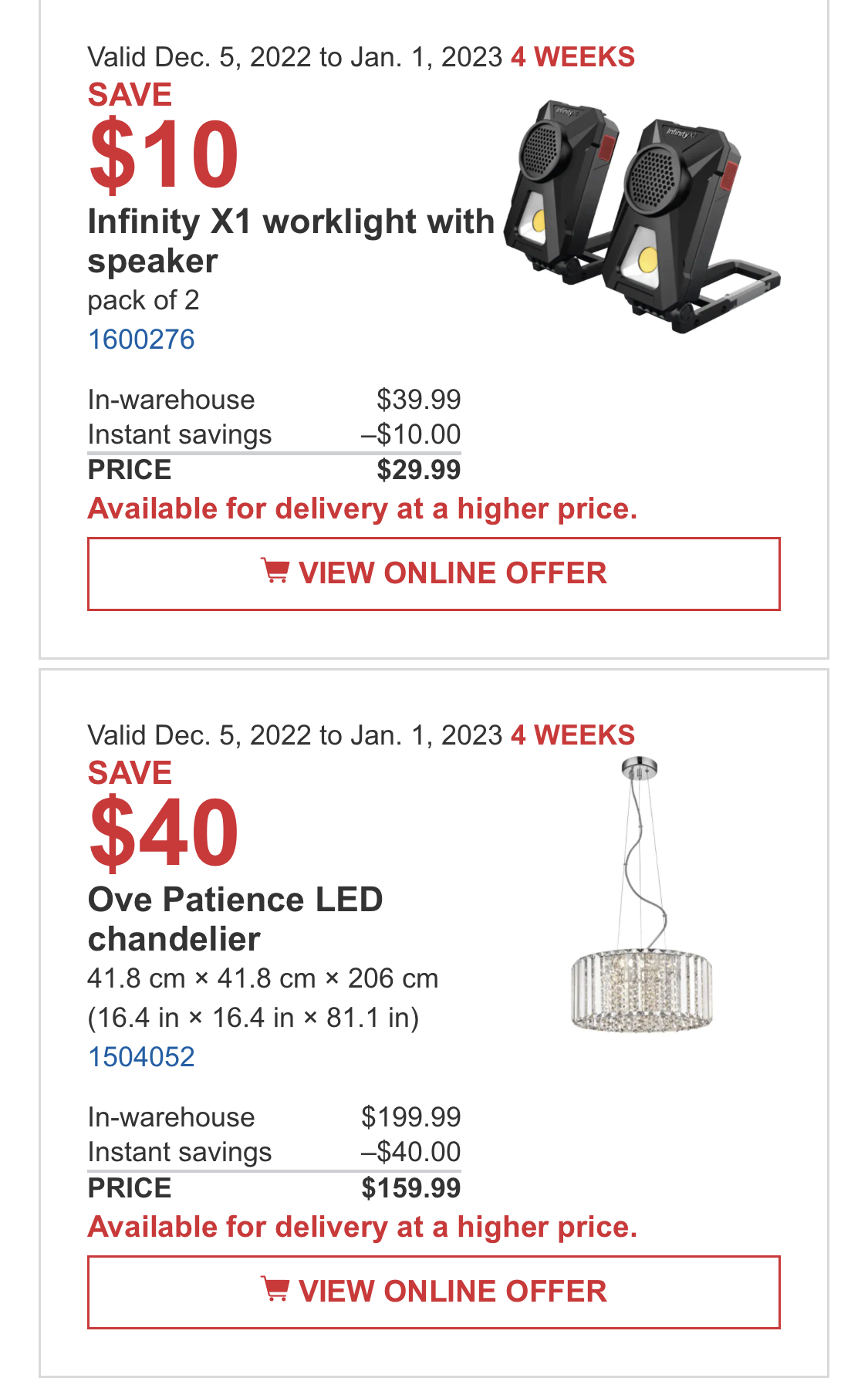
Task: Open item number 1600276 link
Action: click(141, 339)
